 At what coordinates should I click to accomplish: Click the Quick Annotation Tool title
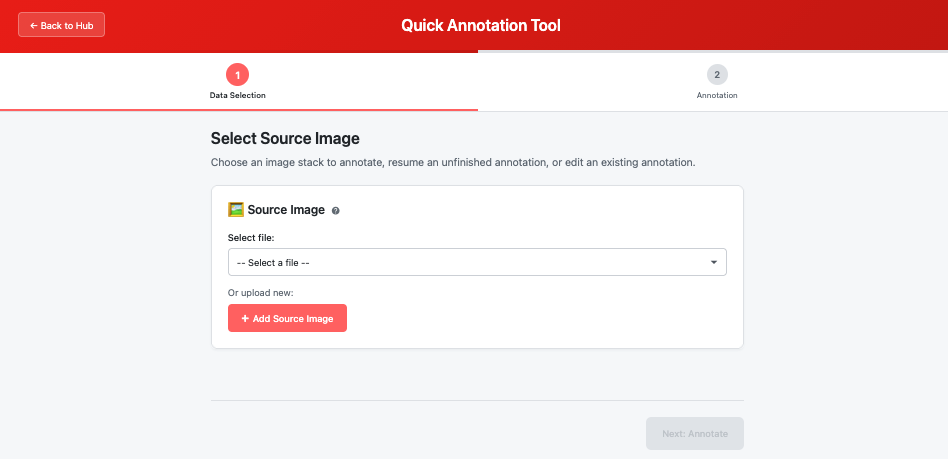481,25
